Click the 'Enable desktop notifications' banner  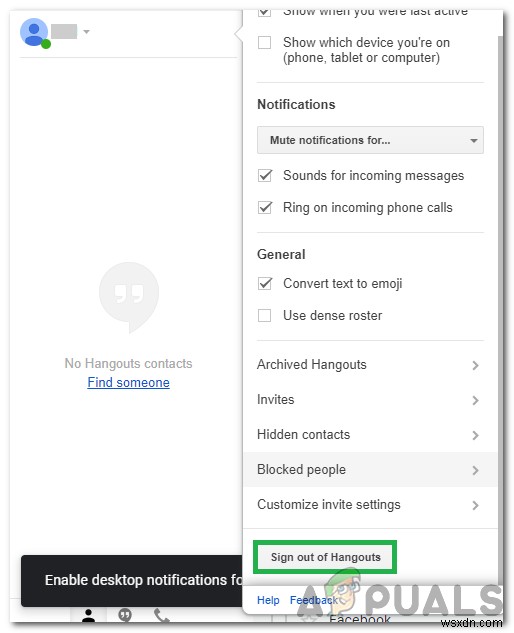132,581
